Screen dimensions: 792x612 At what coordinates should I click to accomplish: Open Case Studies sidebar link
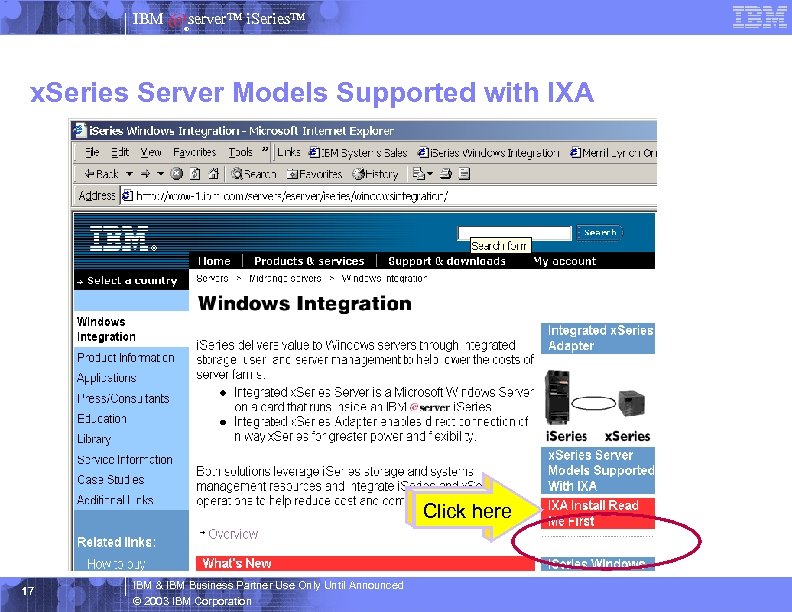tap(111, 480)
